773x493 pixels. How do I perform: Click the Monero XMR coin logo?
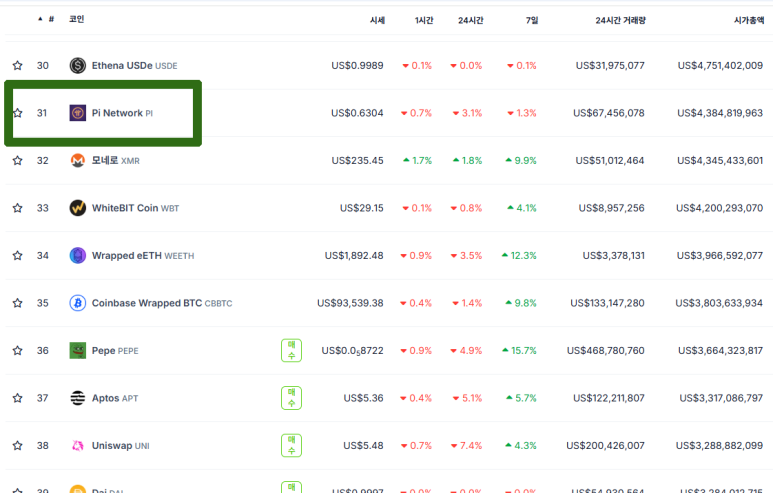tap(77, 160)
